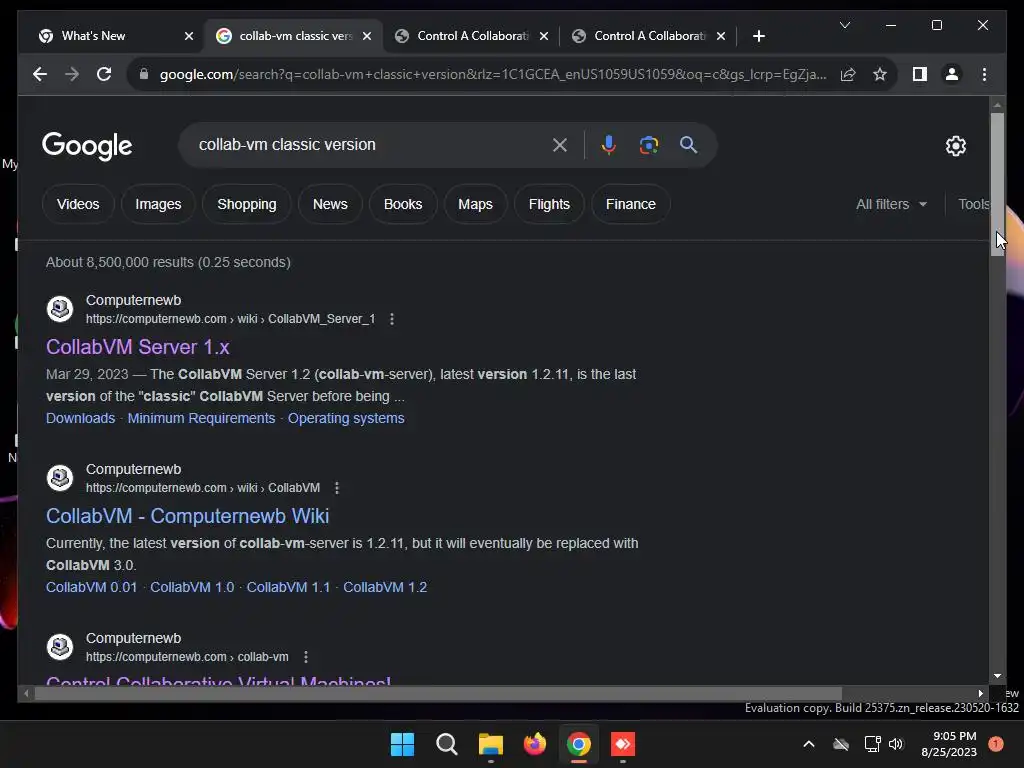1024x768 pixels.
Task: Click the Chrome taskbar icon
Action: coord(579,744)
